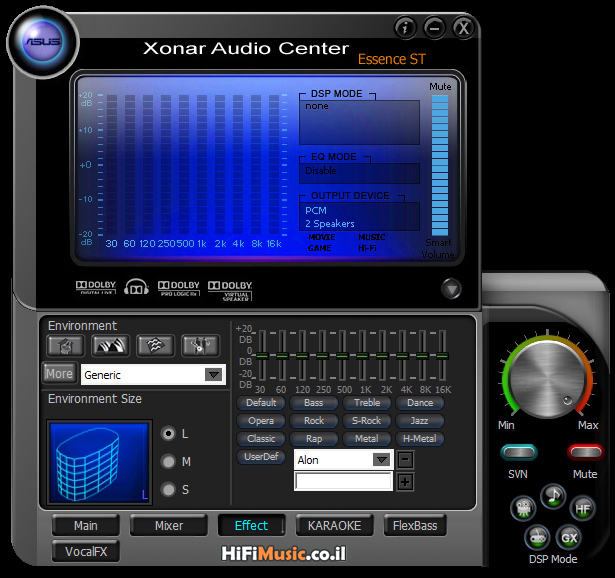
Task: Click the EQ MODE Disable display box
Action: point(359,173)
